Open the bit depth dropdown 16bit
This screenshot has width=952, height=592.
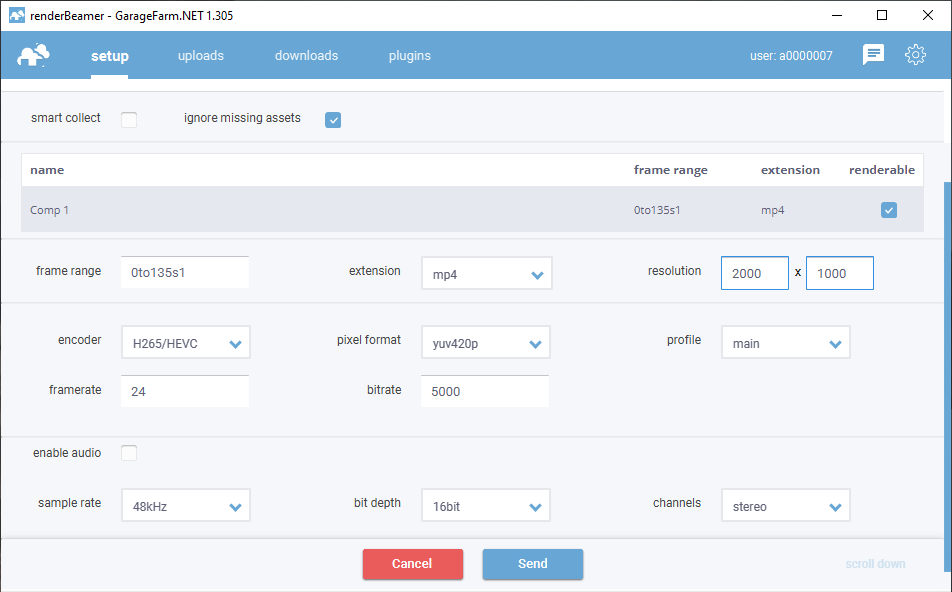click(486, 505)
